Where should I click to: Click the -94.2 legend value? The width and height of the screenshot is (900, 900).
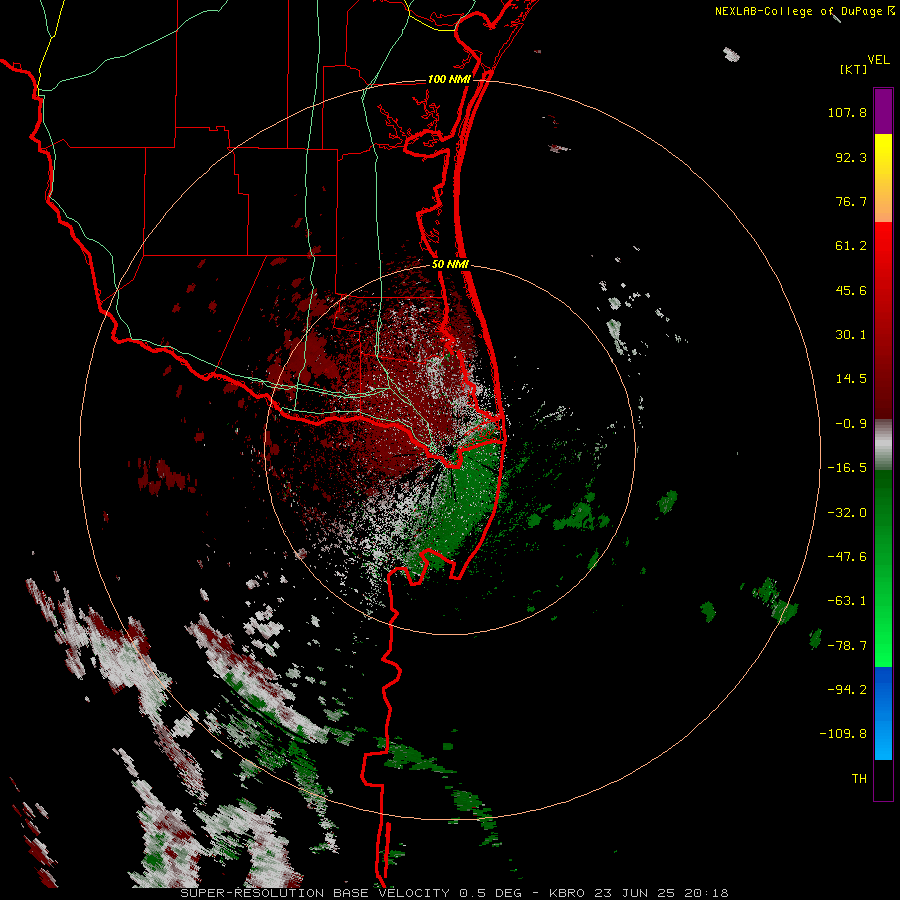(x=847, y=689)
